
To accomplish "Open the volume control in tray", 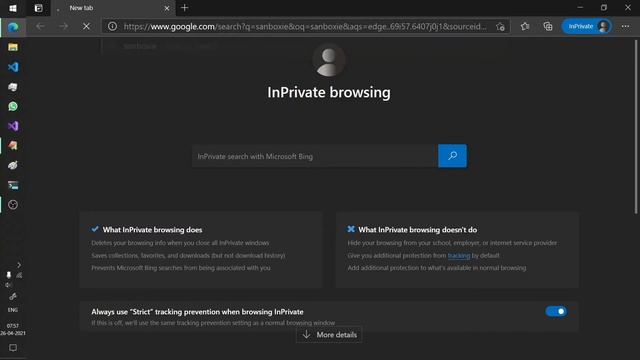I will 9,285.
